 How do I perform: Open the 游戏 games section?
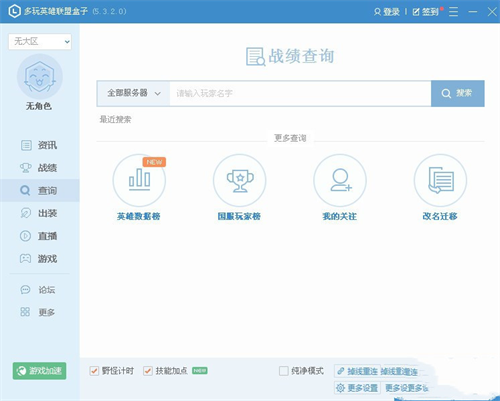click(x=39, y=259)
